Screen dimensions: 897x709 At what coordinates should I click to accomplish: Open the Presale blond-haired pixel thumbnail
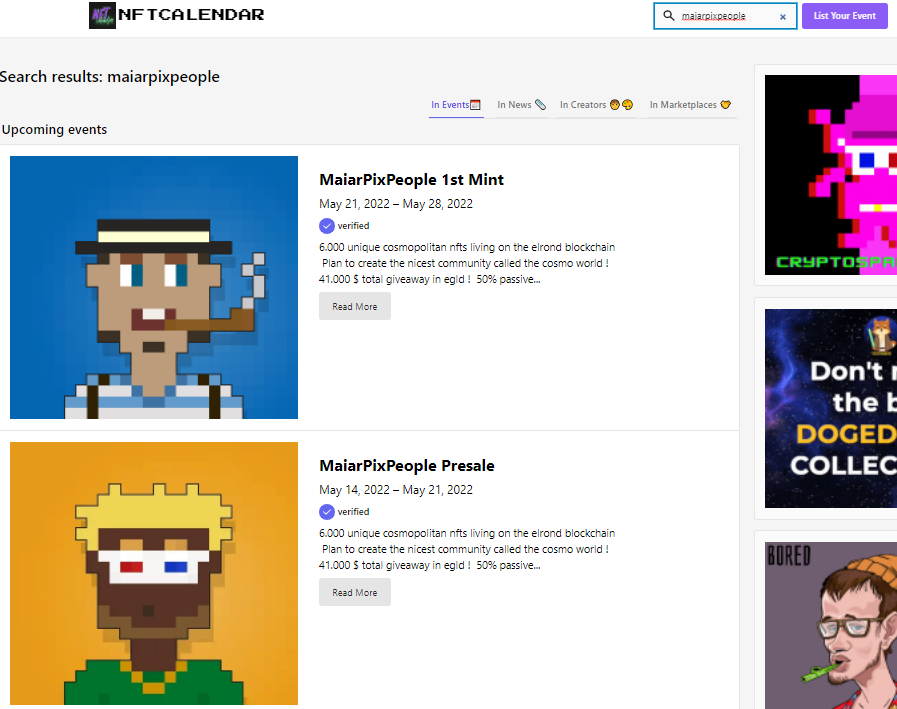click(x=154, y=573)
